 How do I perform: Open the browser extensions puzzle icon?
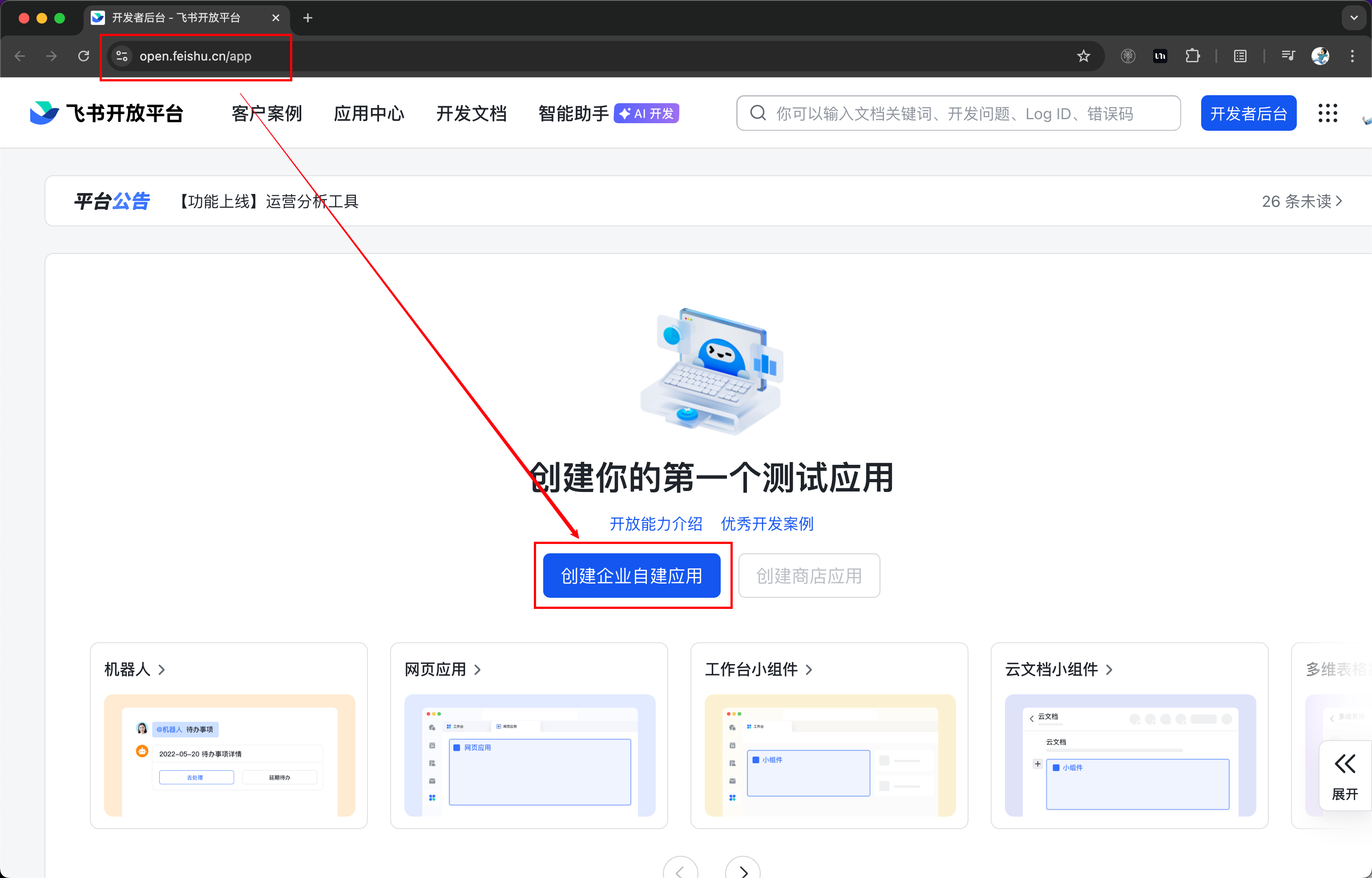tap(1192, 56)
